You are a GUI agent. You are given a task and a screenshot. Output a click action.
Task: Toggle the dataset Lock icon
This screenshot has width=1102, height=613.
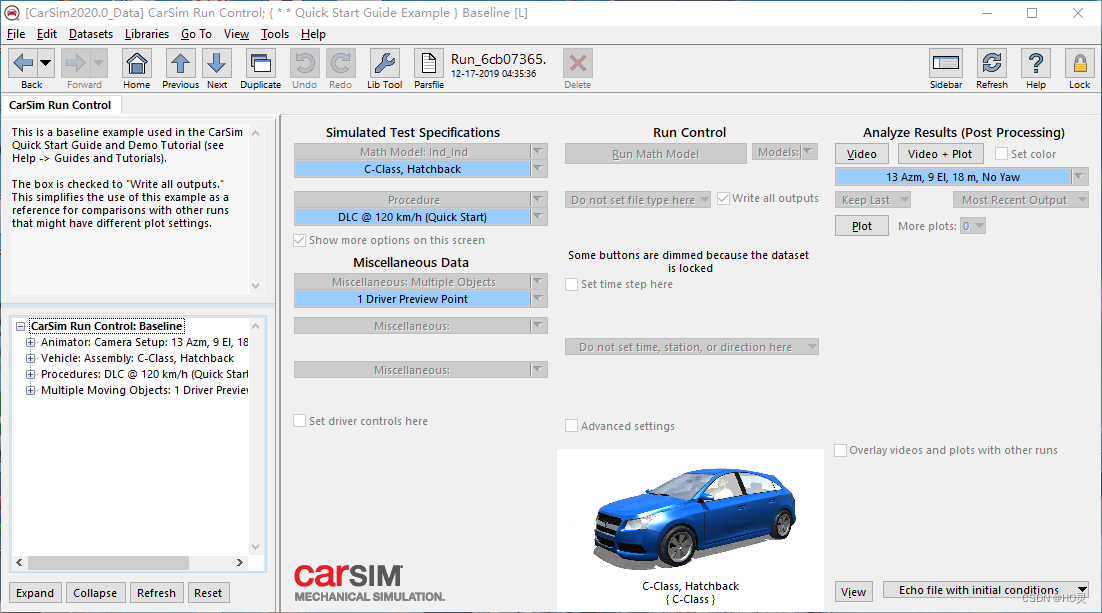[1080, 63]
